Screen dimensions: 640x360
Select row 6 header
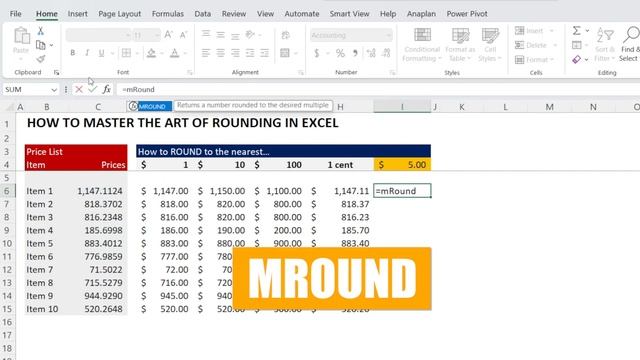(7, 191)
